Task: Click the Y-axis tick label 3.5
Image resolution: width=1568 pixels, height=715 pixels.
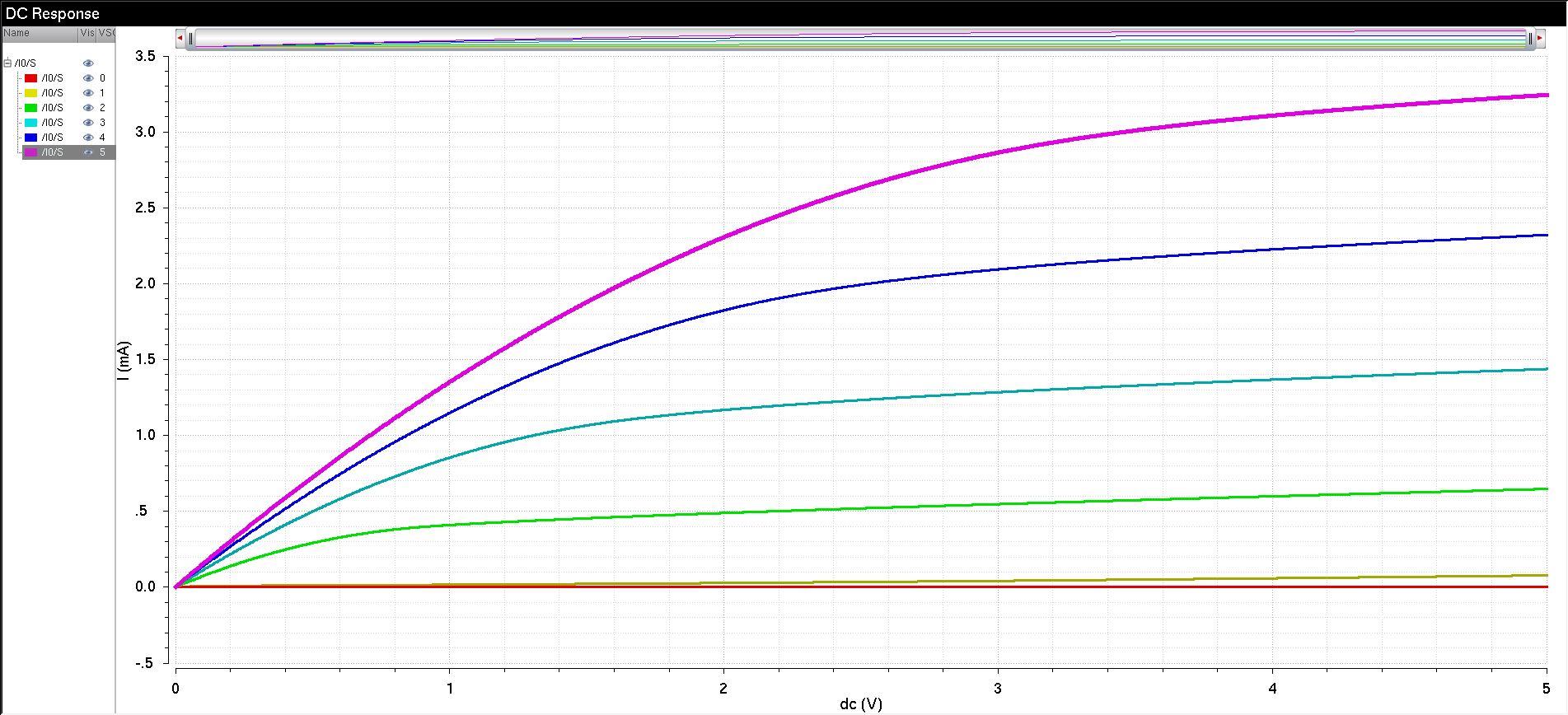Action: pyautogui.click(x=145, y=56)
